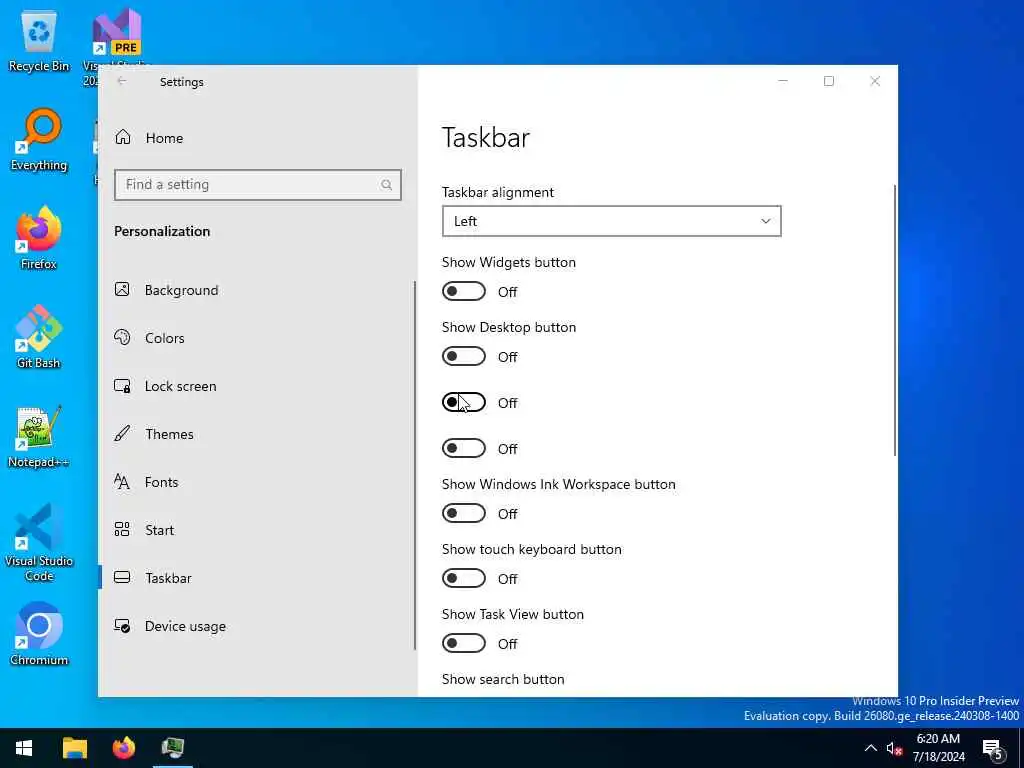Click the Fonts icon in sidebar

(x=122, y=481)
